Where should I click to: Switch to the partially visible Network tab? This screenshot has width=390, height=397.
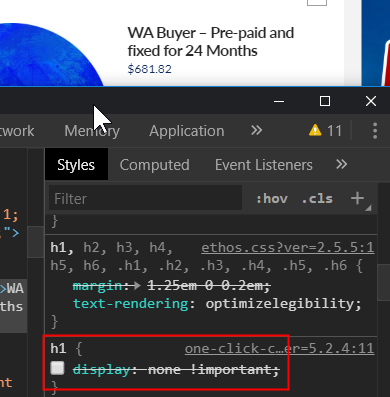click(17, 131)
